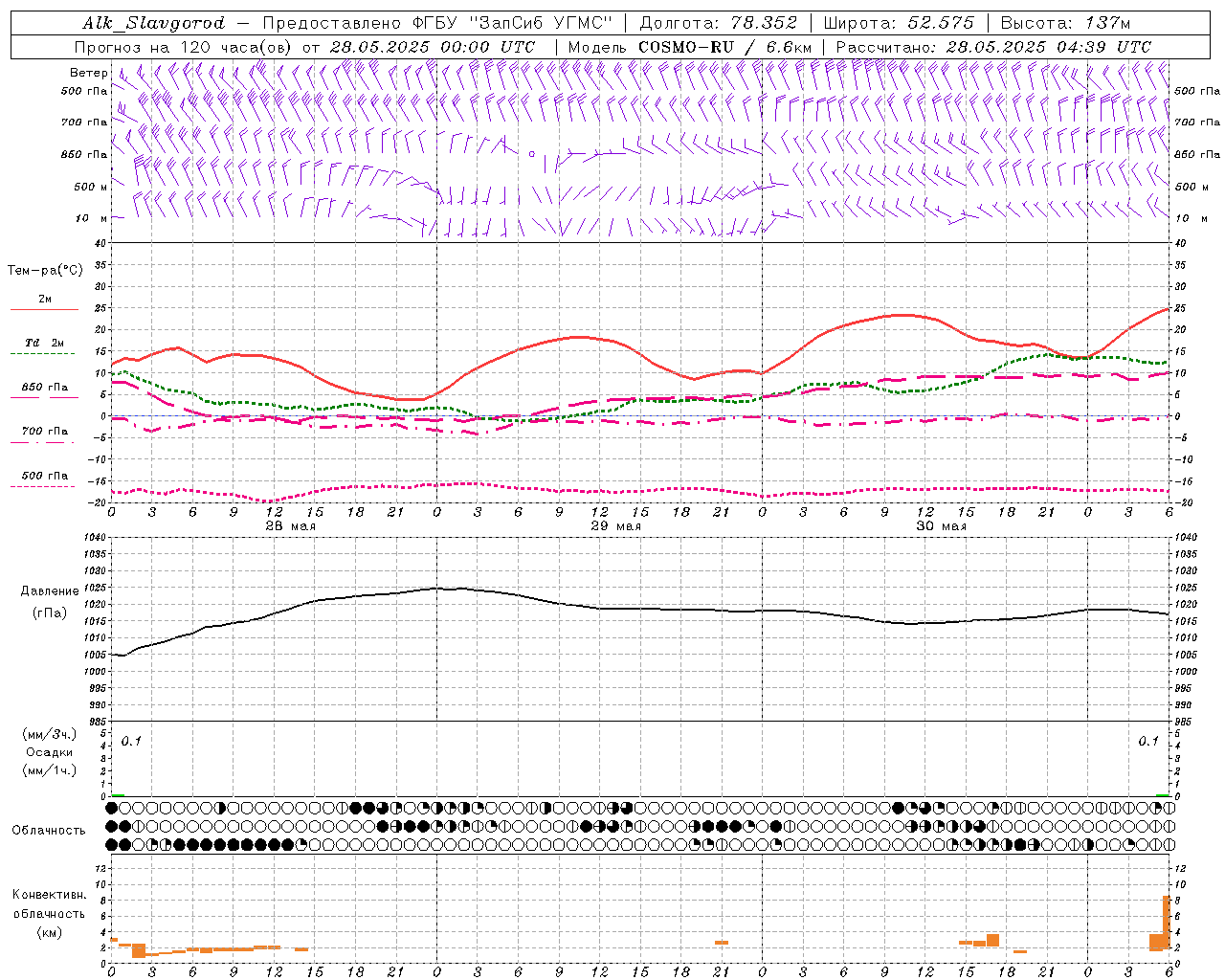Click the 'Широта: 52.575' header value
The height and width of the screenshot is (980, 1225).
(899, 23)
